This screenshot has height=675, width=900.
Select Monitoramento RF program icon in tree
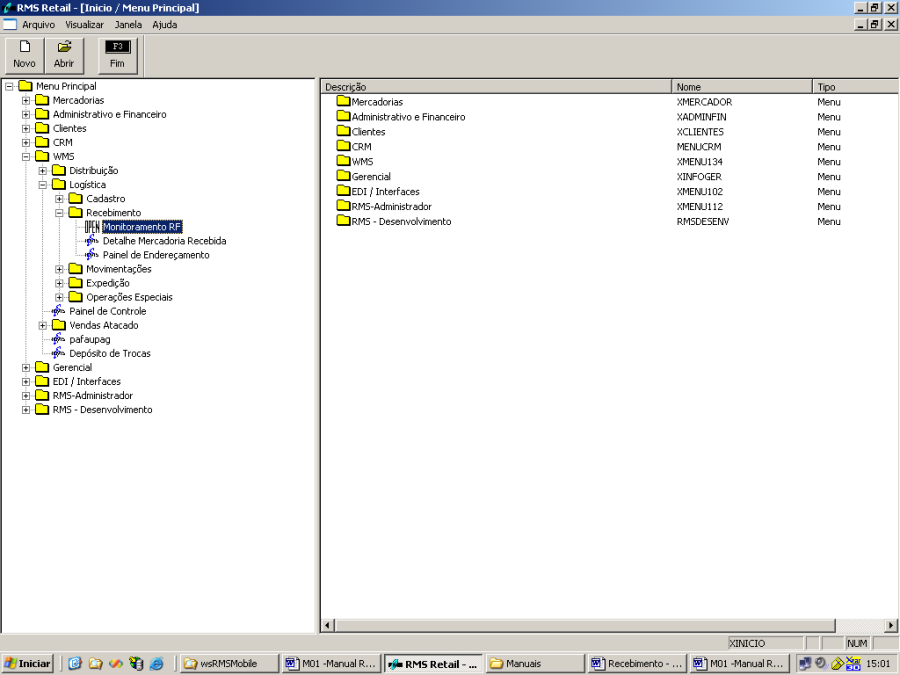[x=92, y=227]
